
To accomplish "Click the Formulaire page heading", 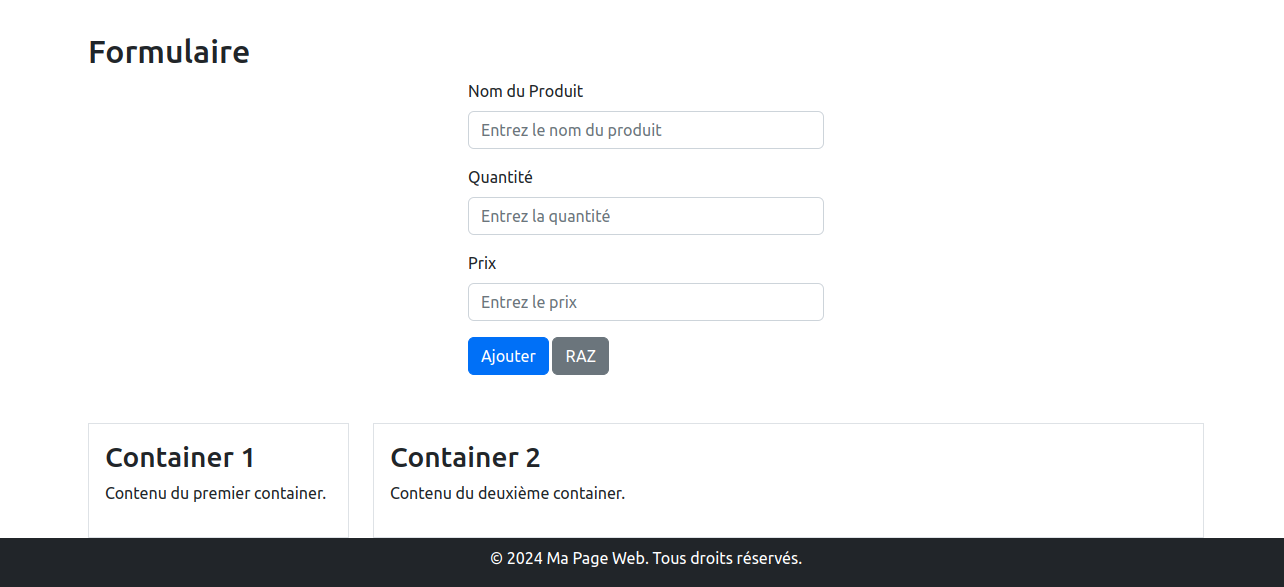I will [169, 52].
